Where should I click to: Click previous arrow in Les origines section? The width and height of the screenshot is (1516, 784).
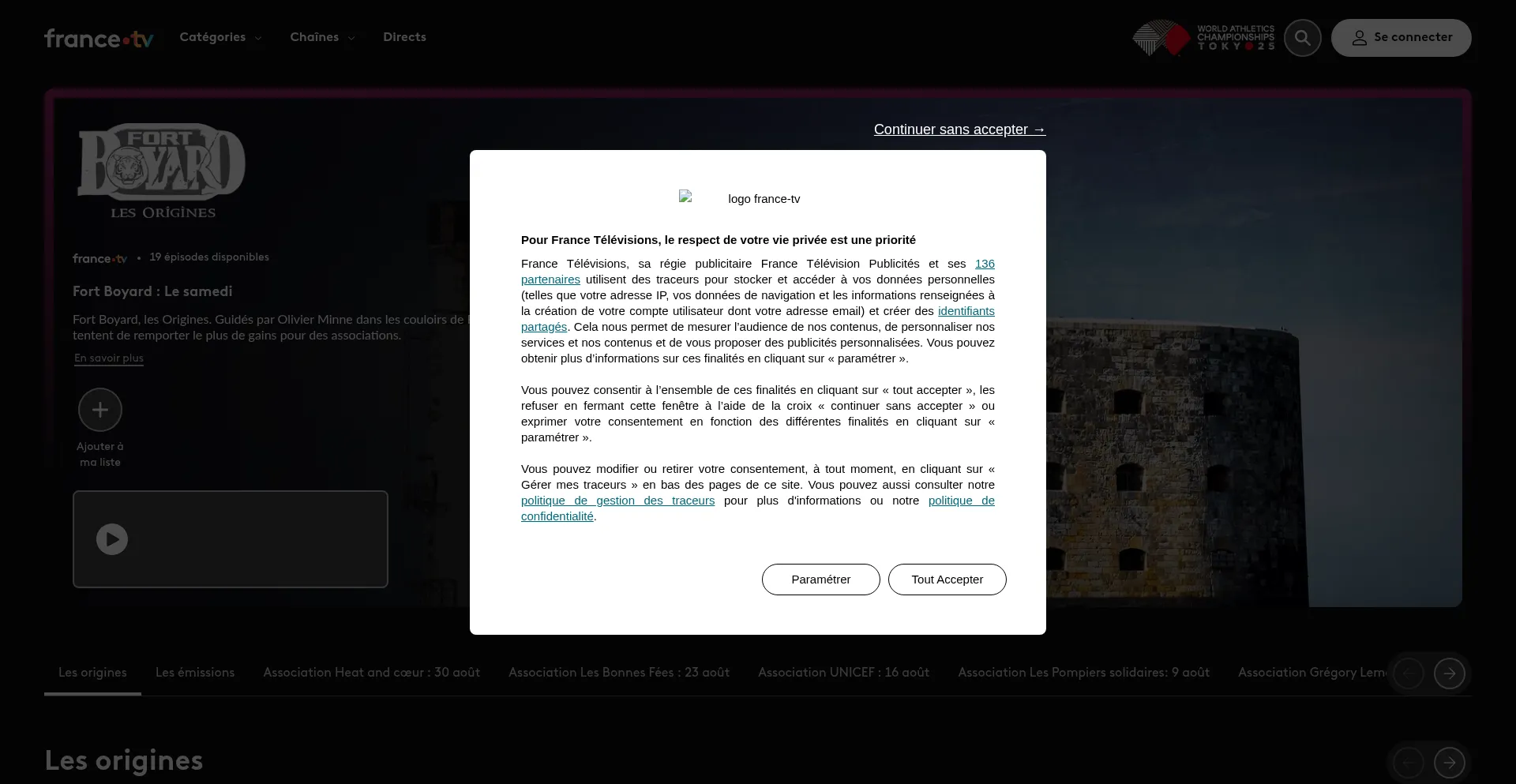click(x=1408, y=762)
